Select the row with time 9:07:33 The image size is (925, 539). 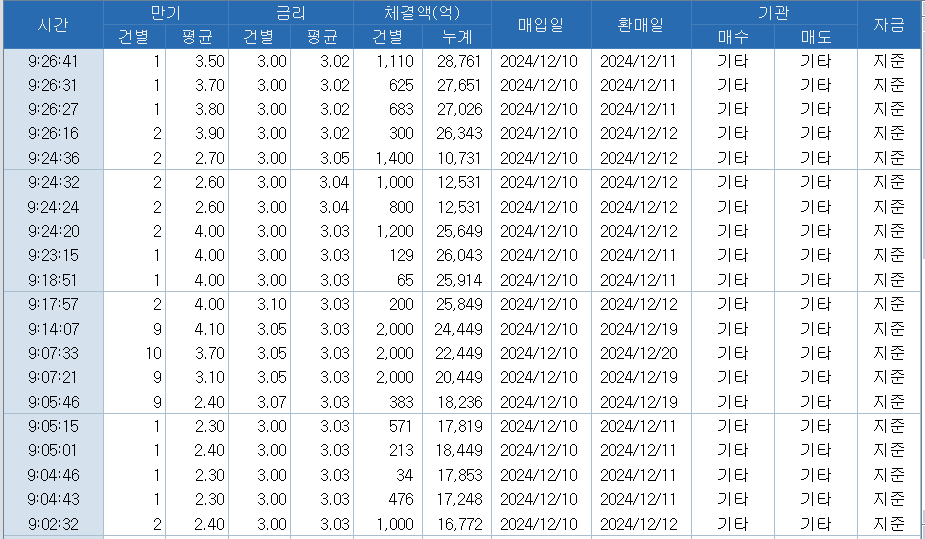tap(462, 353)
